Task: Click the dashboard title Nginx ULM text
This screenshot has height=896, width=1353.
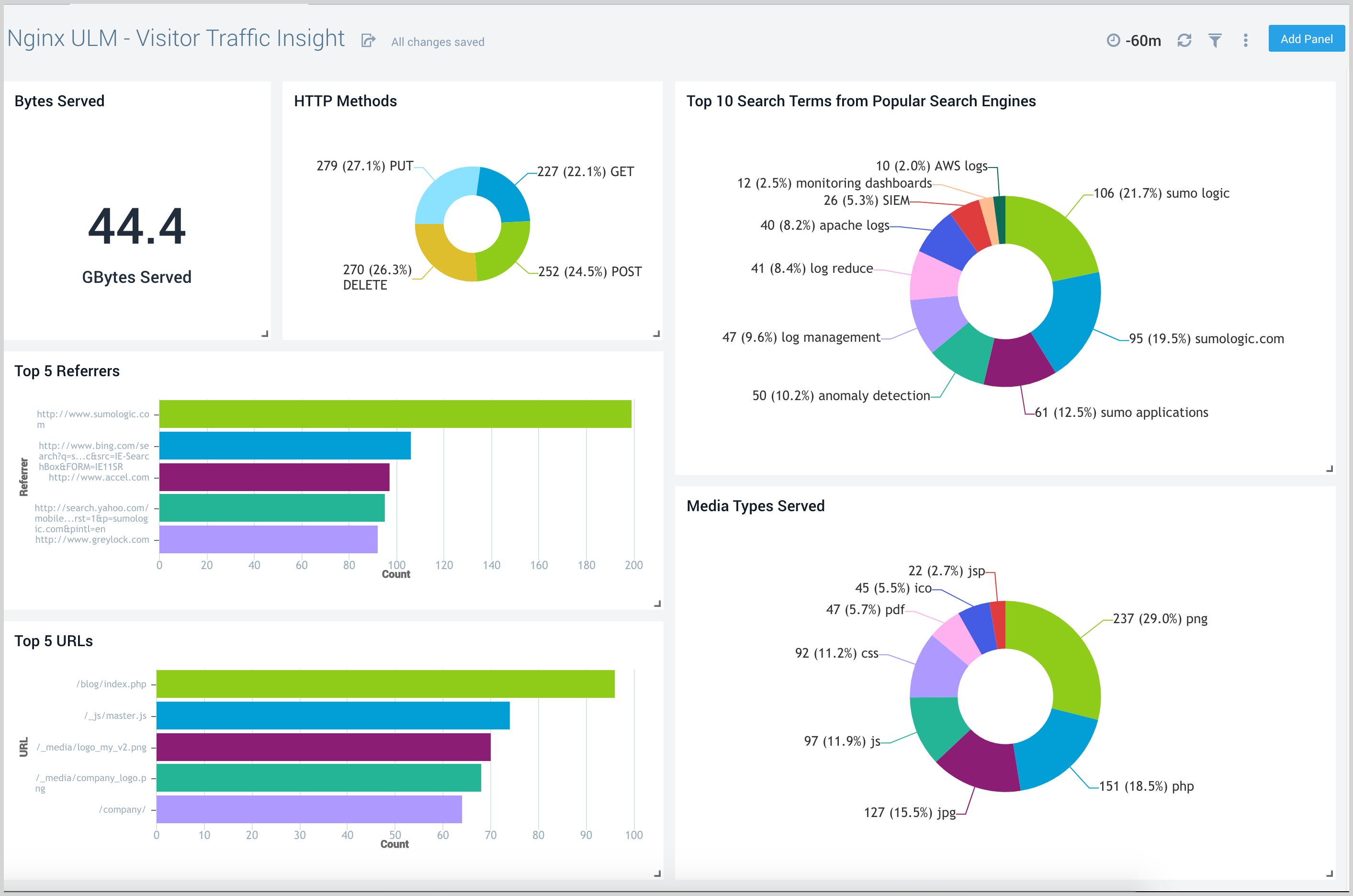Action: click(x=176, y=39)
